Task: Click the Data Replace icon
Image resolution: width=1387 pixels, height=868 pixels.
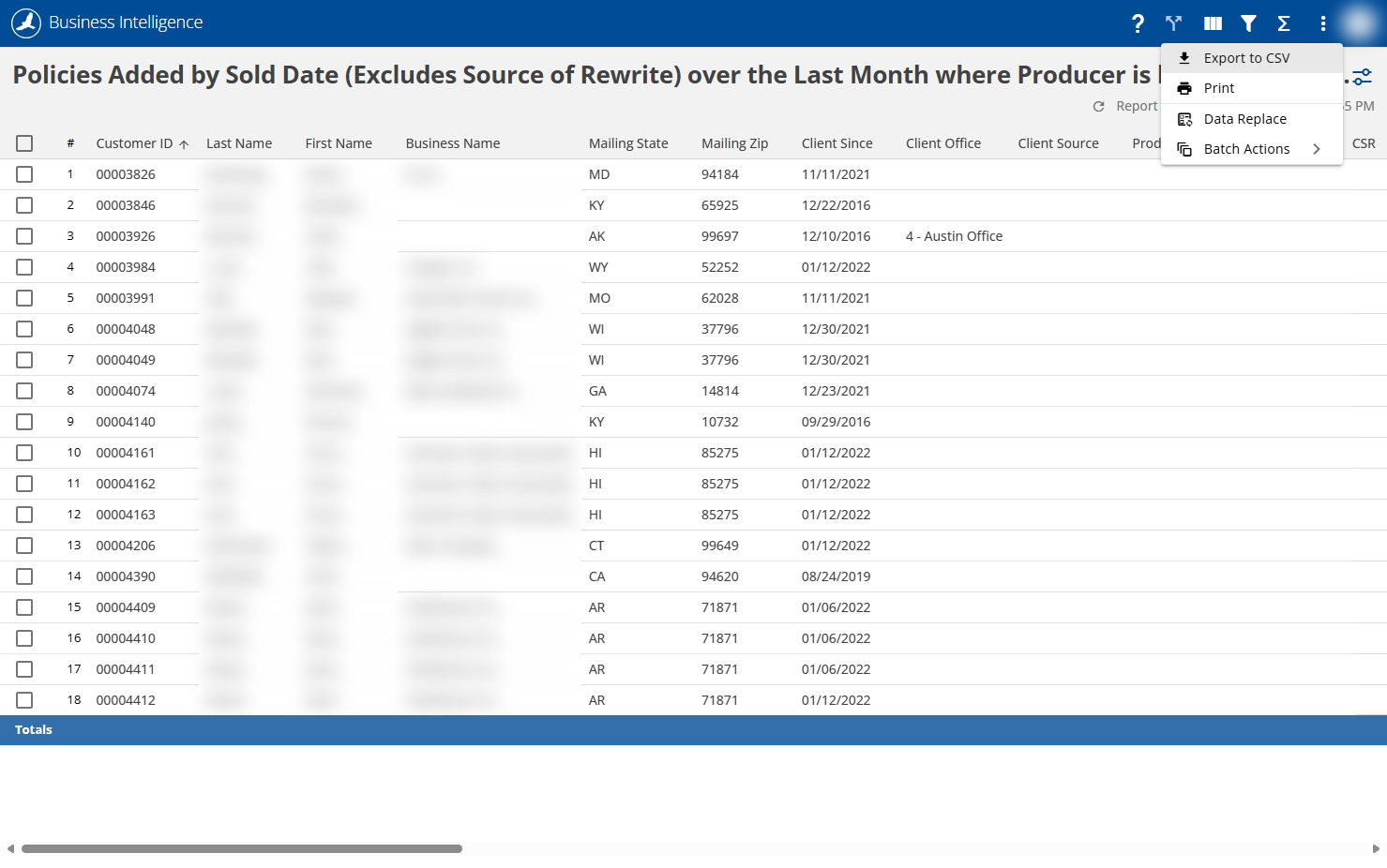Action: [x=1184, y=119]
